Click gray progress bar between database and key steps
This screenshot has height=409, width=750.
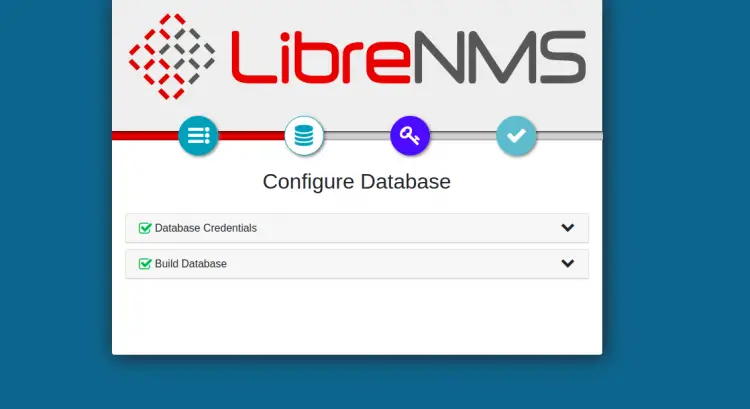[357, 136]
